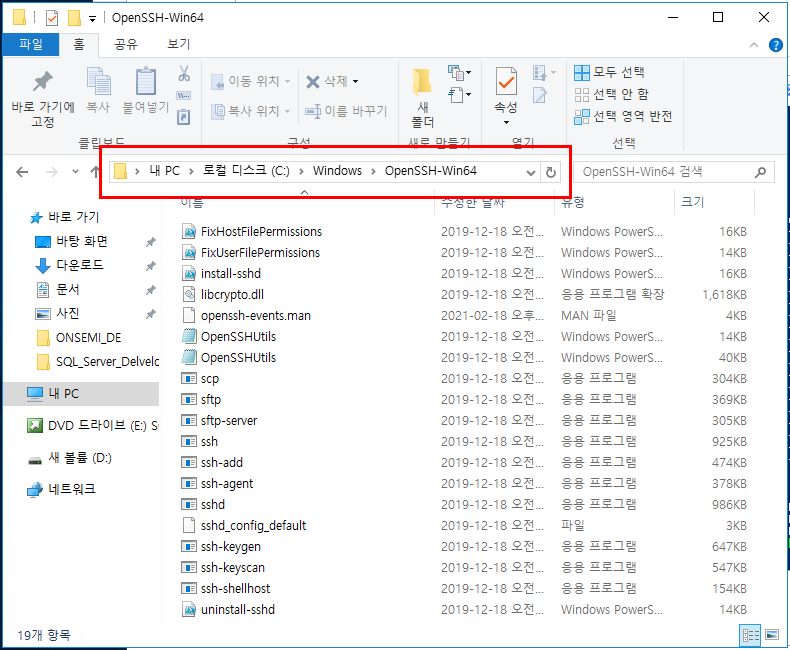This screenshot has width=790, height=650.
Task: Click new folder icon in title bar quick access
Action: (75, 18)
